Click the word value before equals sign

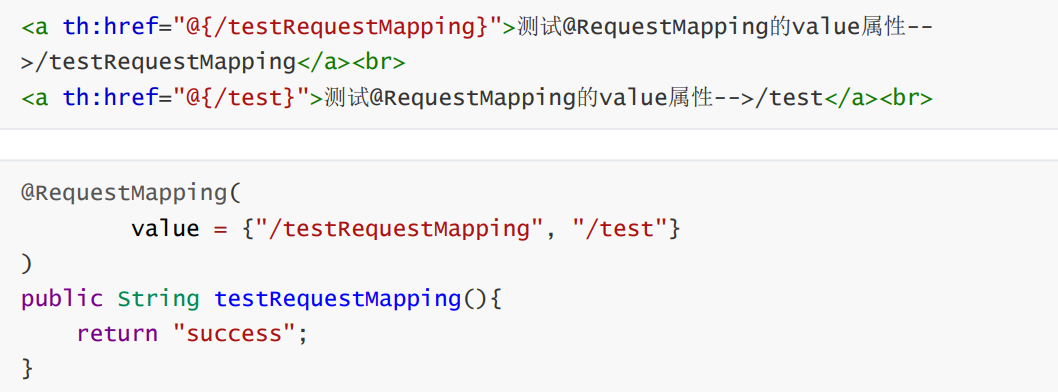[165, 229]
